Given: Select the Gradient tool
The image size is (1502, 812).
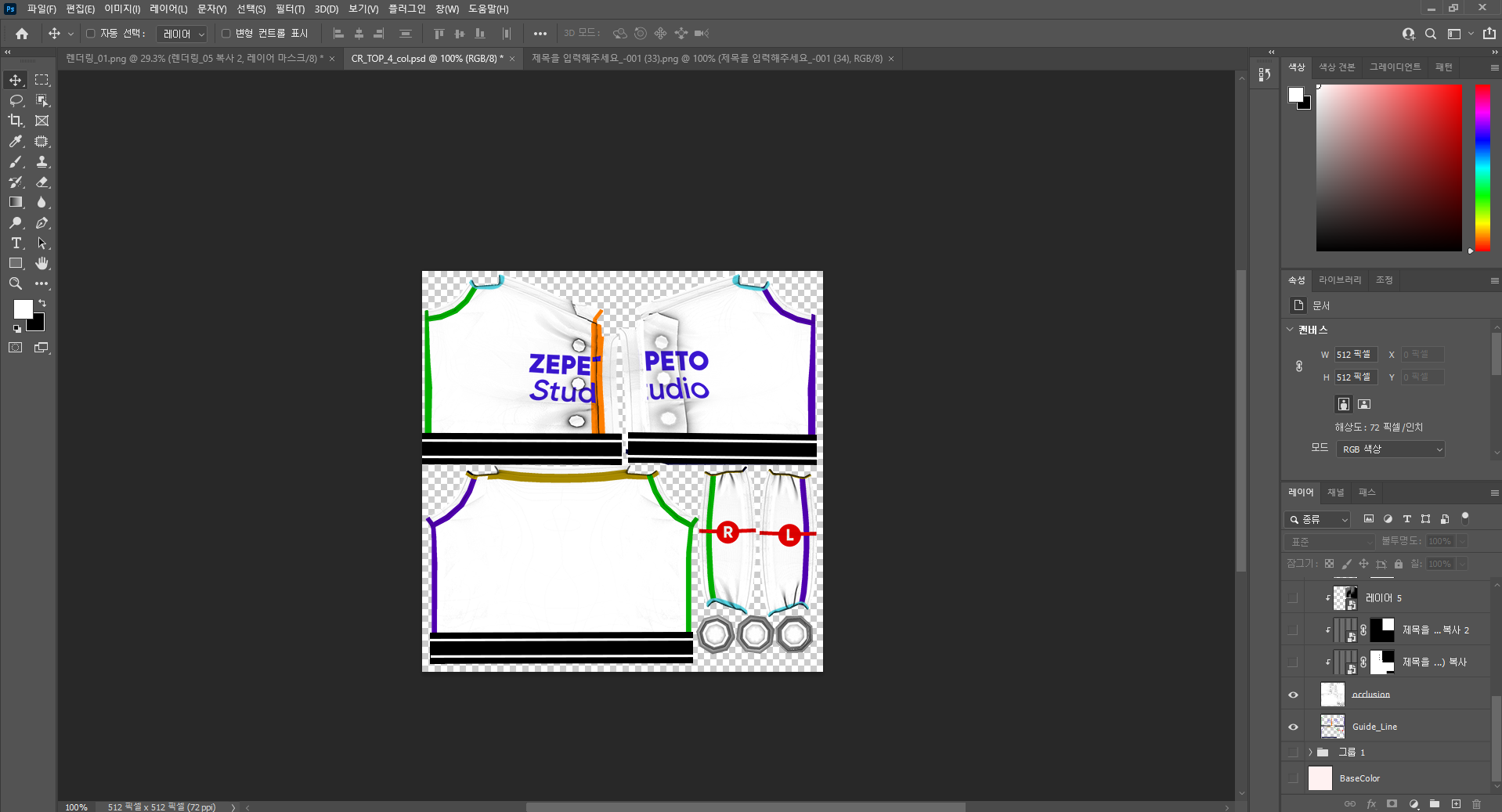Looking at the screenshot, I should (16, 202).
